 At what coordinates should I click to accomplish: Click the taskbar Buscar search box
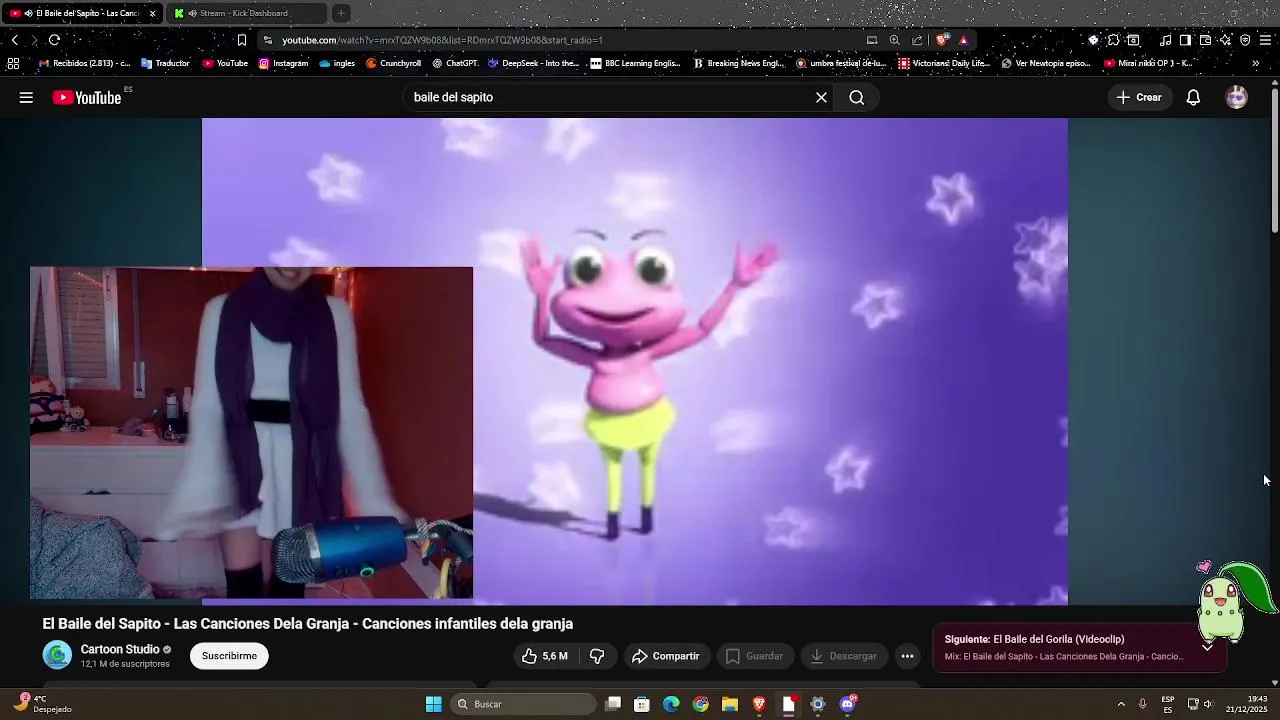tap(525, 704)
